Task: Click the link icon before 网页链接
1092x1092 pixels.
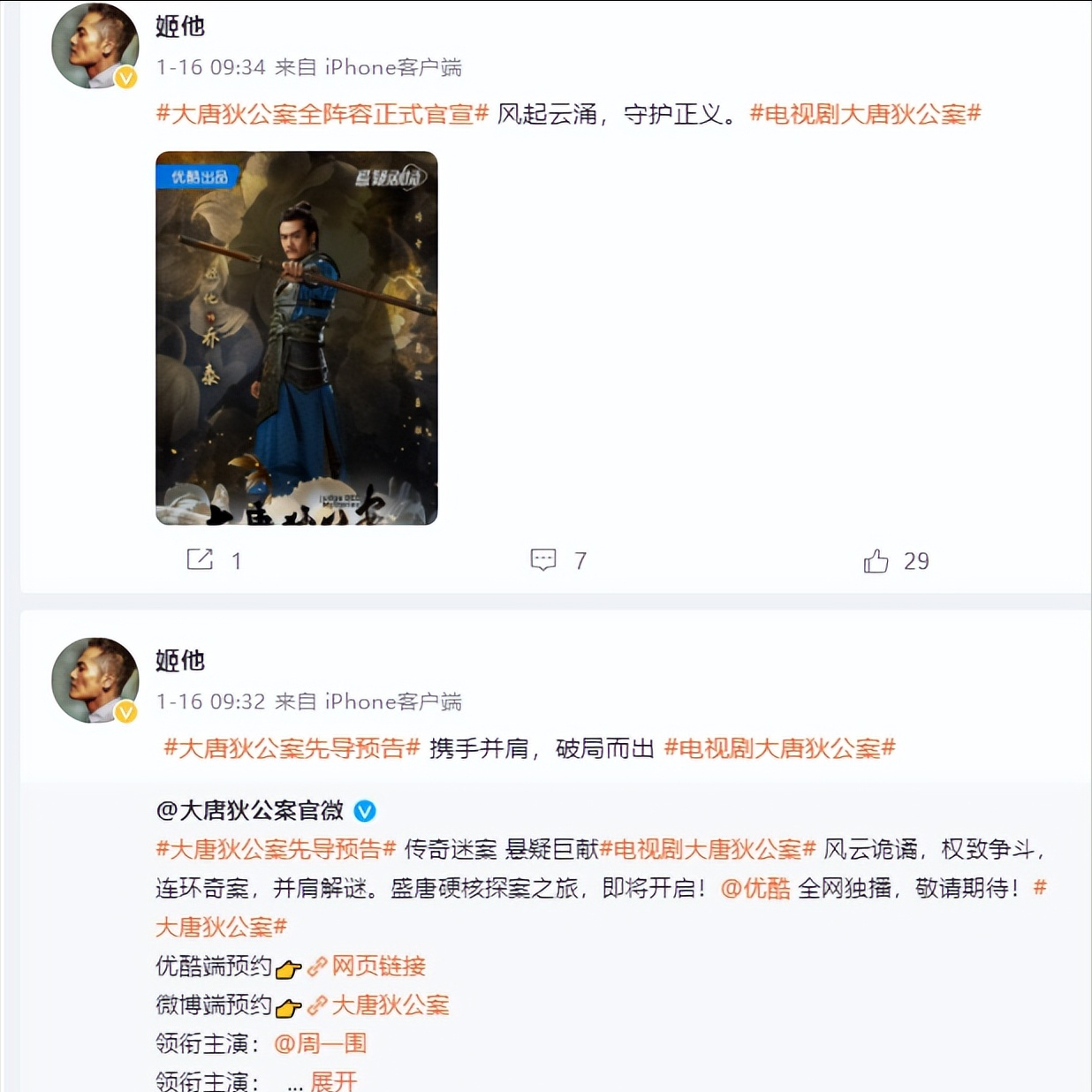Action: (x=317, y=967)
